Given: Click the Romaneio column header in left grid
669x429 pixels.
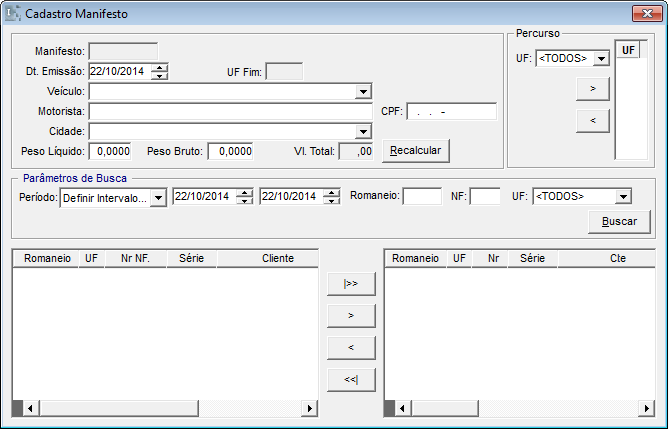Looking at the screenshot, I should [47, 258].
